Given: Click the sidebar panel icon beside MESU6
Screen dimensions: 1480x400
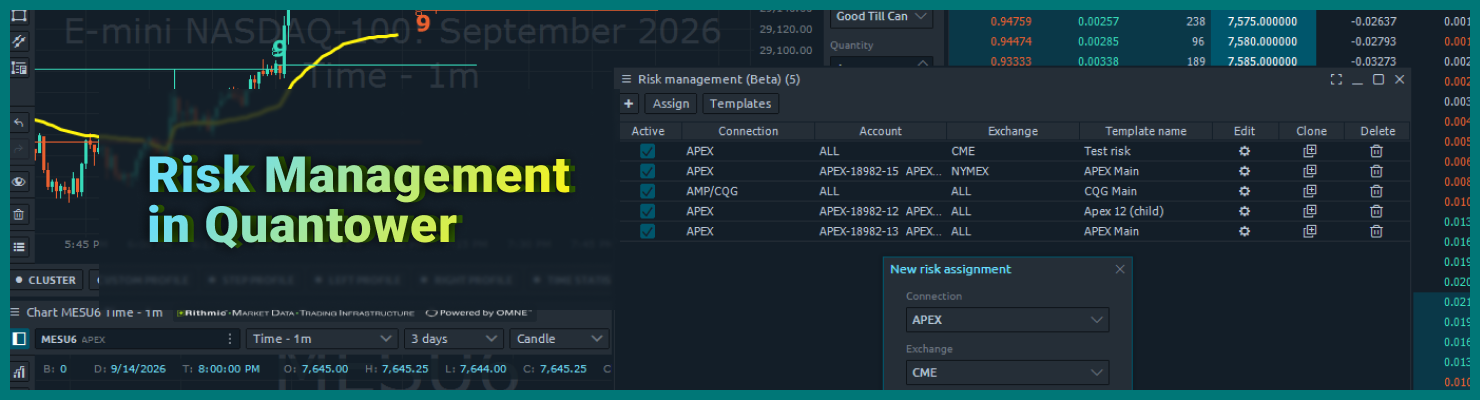Looking at the screenshot, I should tap(19, 339).
